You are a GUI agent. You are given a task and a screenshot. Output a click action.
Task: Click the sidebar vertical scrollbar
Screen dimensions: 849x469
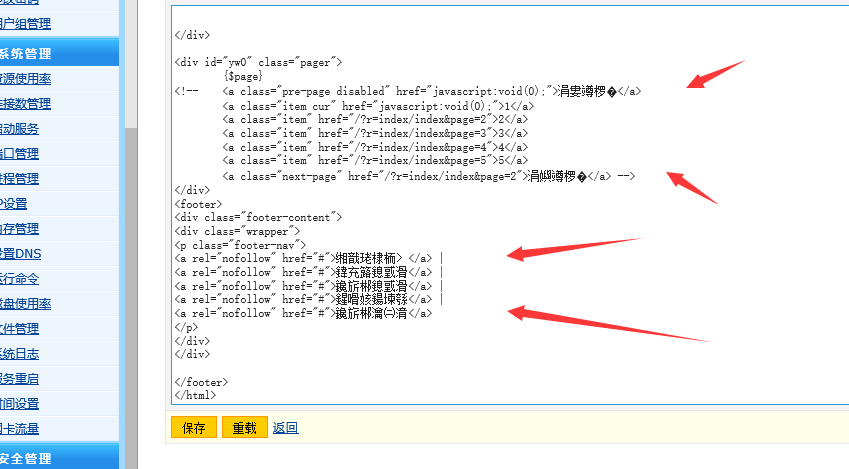pos(129,200)
